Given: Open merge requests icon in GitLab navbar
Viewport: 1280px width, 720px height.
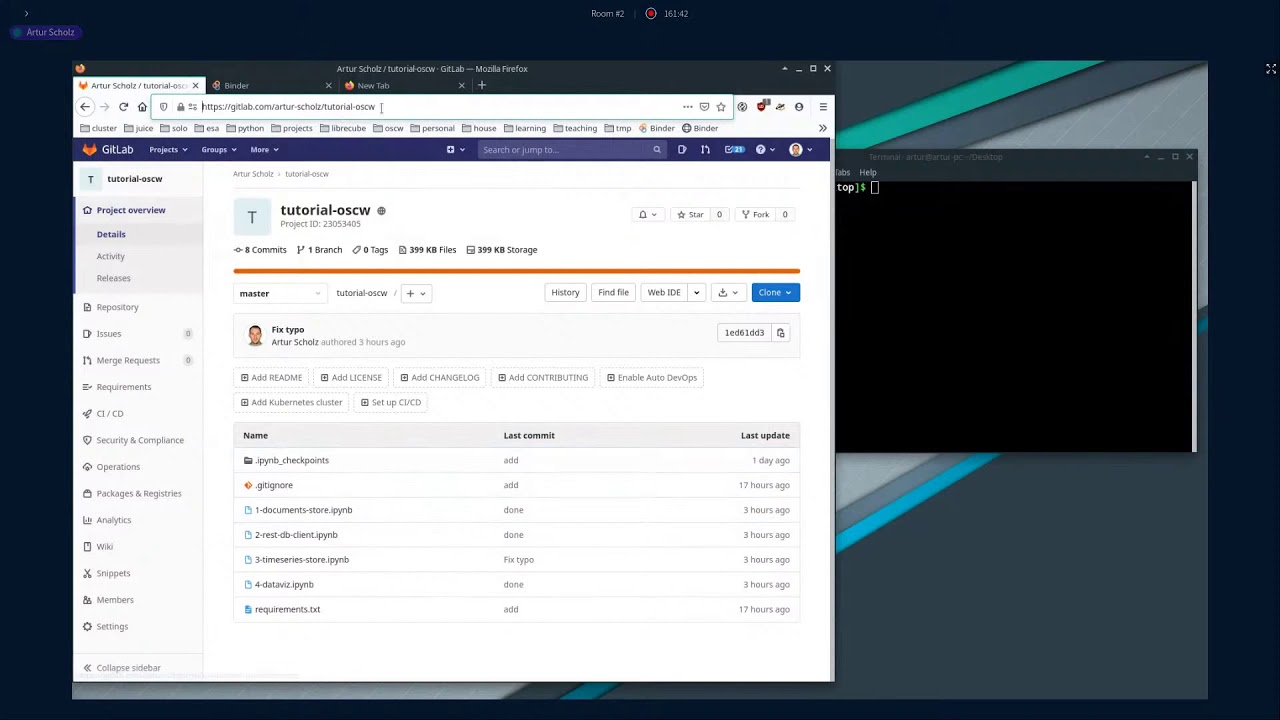Looking at the screenshot, I should click(705, 150).
